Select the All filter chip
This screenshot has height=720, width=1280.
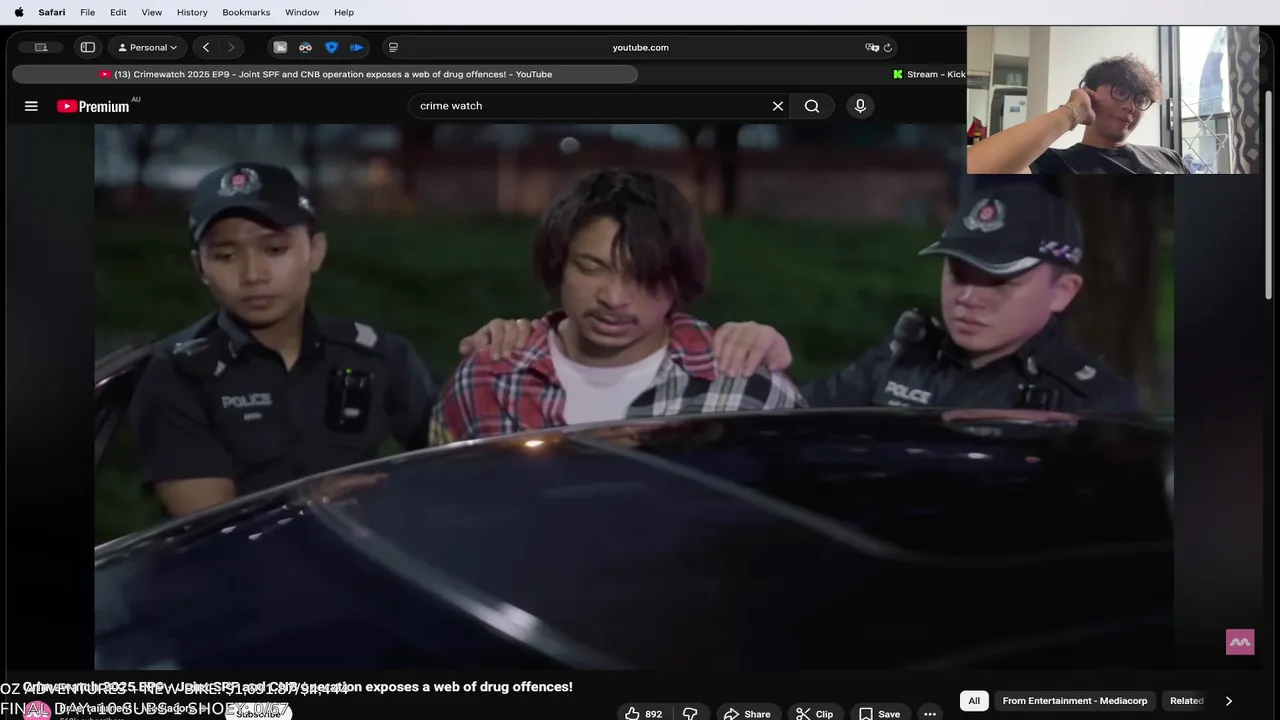pos(974,701)
